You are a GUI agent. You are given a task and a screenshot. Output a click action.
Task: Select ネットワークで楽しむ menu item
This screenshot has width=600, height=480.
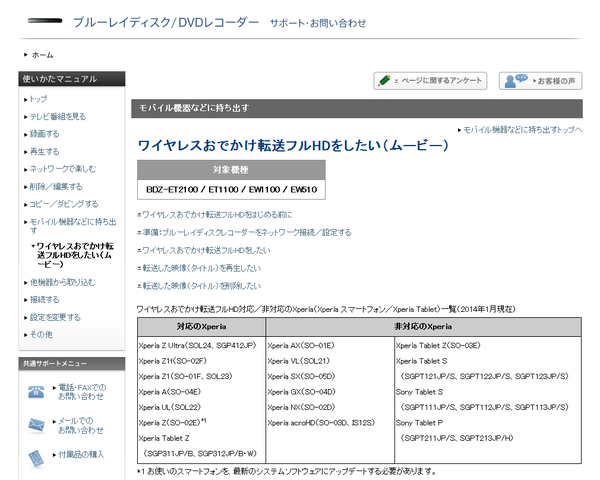[63, 169]
